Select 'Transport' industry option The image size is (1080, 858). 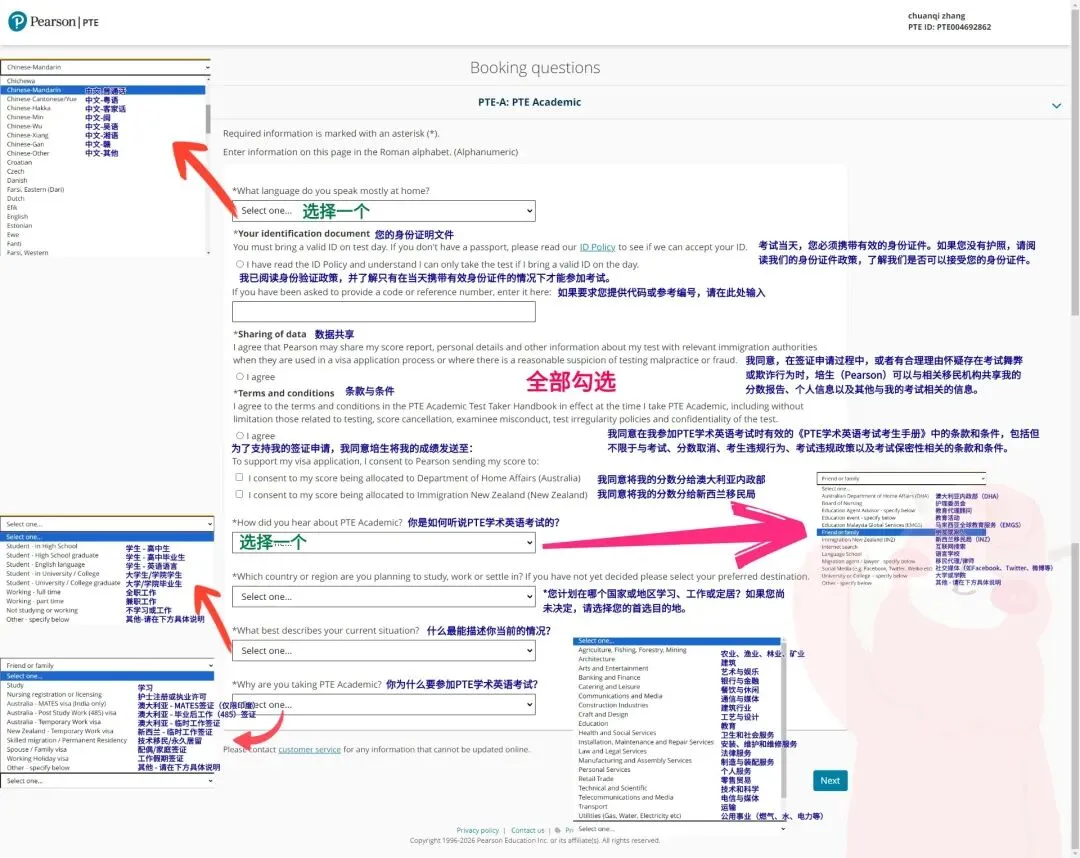pos(593,806)
